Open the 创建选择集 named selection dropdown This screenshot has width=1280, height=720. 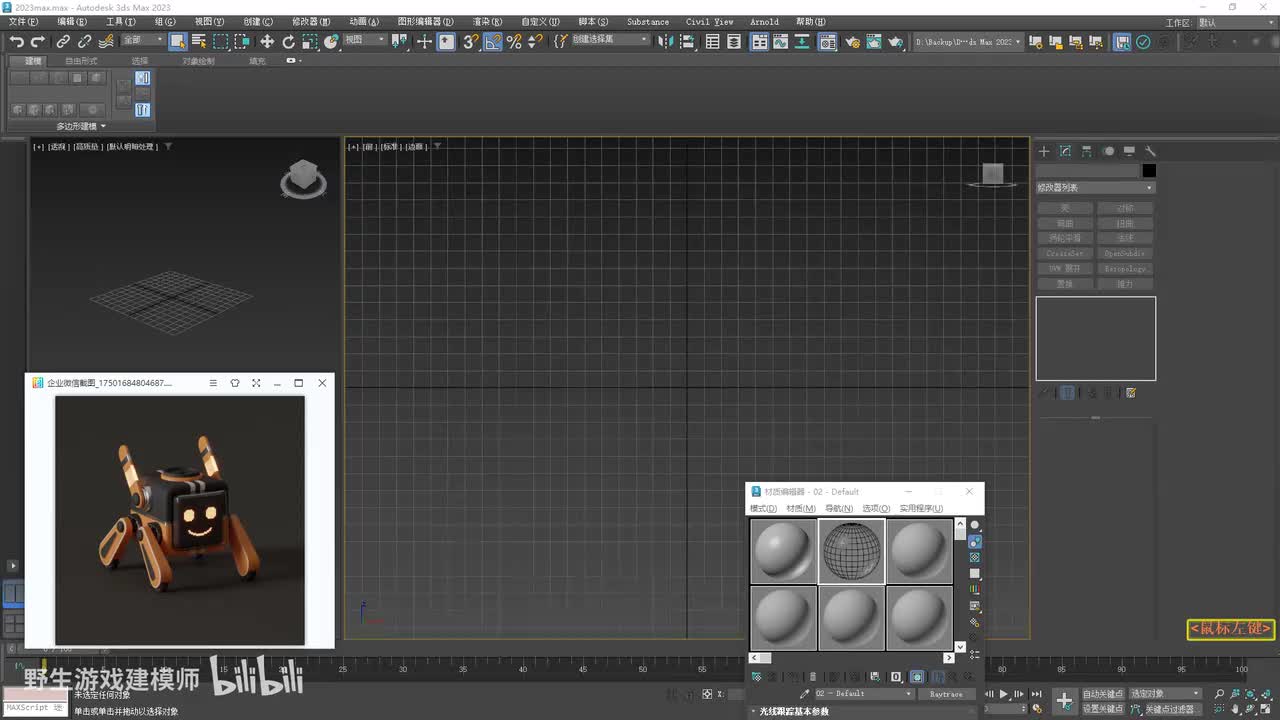point(609,40)
